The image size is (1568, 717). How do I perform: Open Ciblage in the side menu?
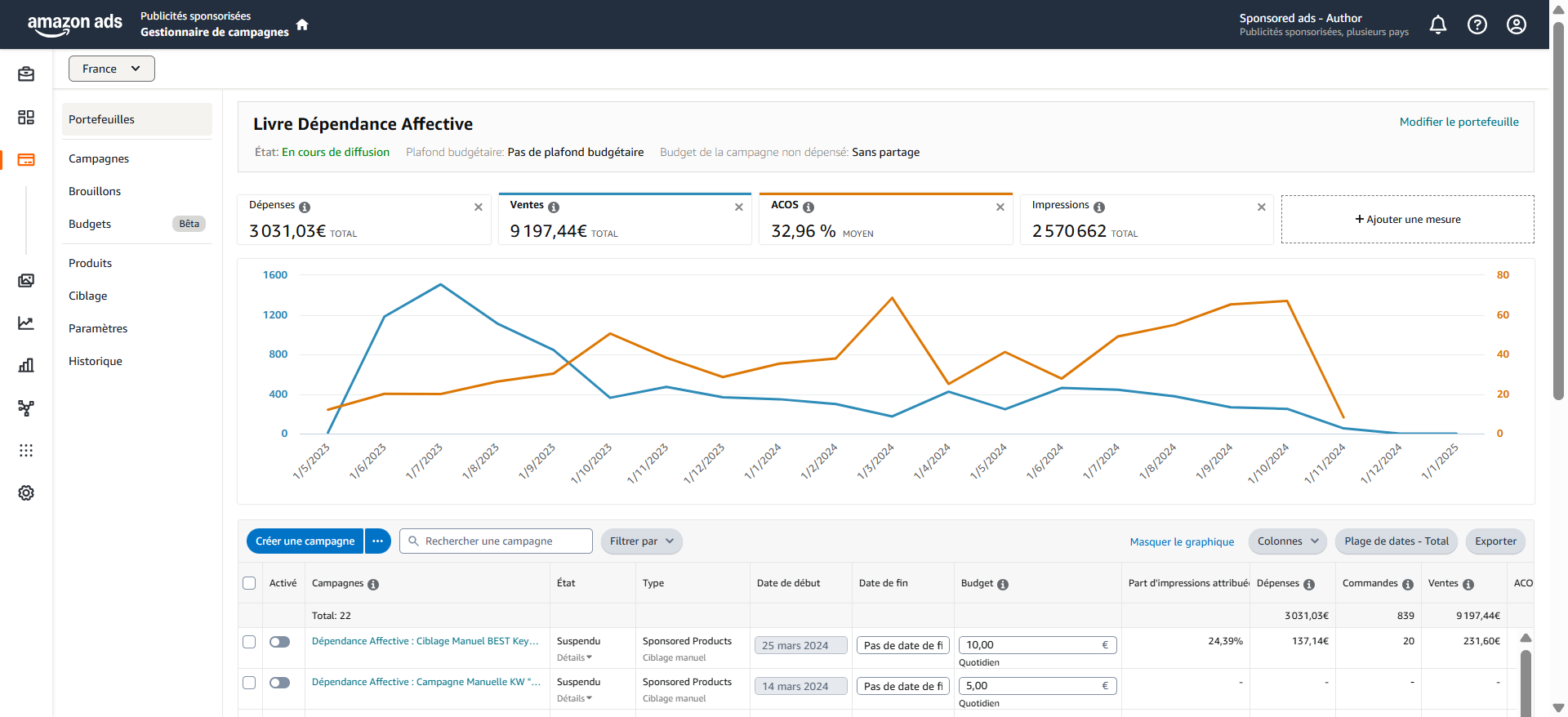(x=88, y=296)
